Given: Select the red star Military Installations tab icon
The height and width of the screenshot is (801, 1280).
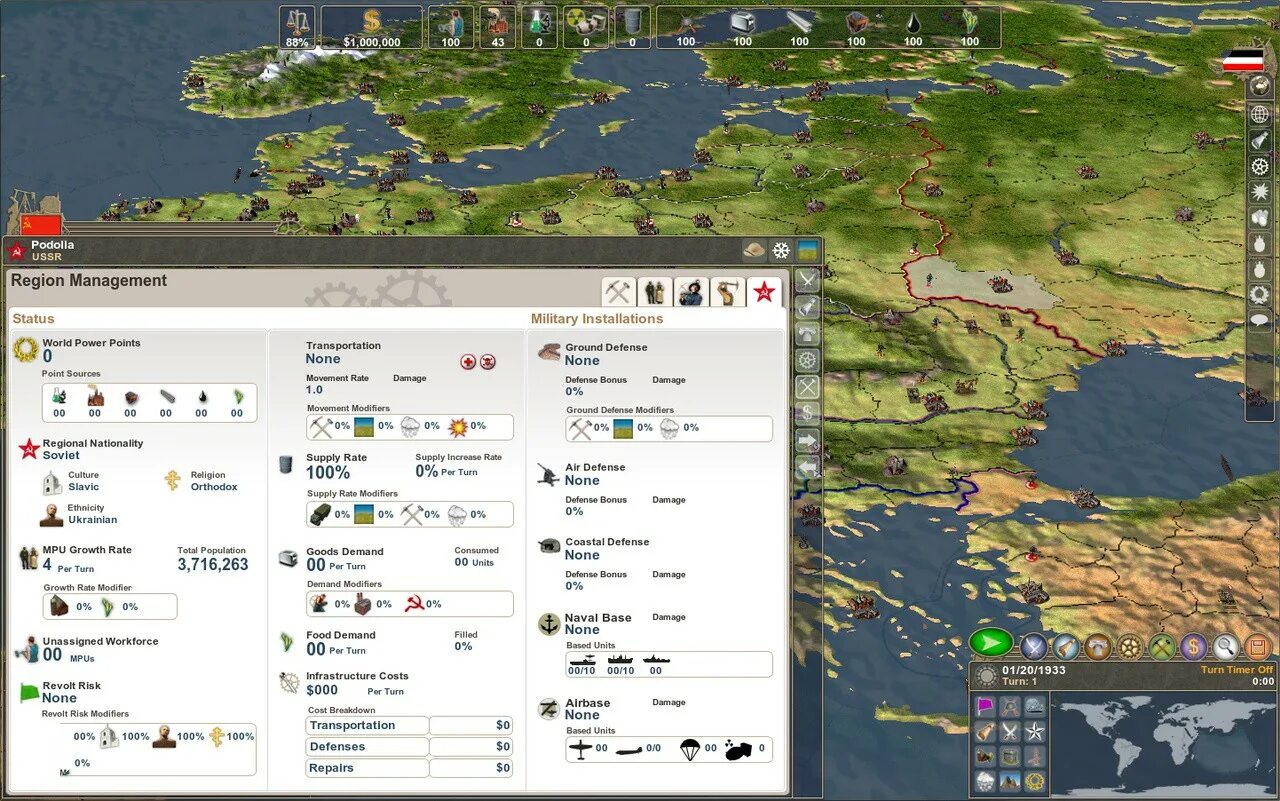Looking at the screenshot, I should tap(765, 291).
